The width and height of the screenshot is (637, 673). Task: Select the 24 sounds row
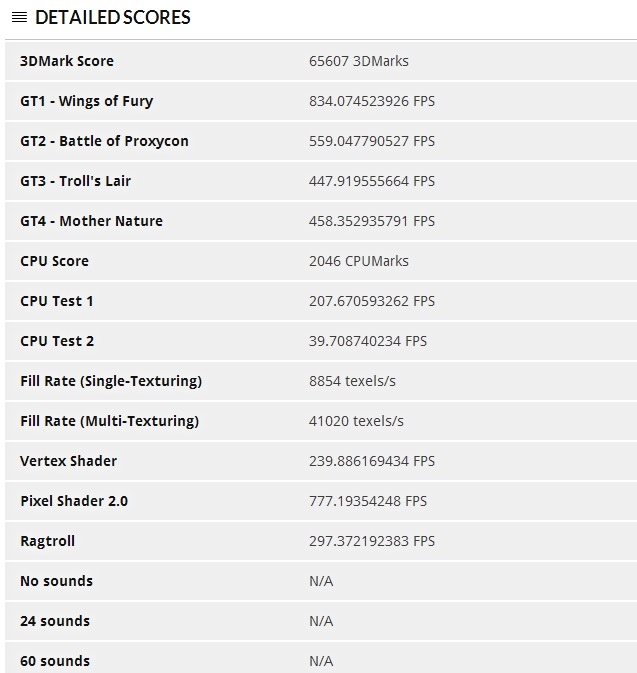click(x=321, y=621)
